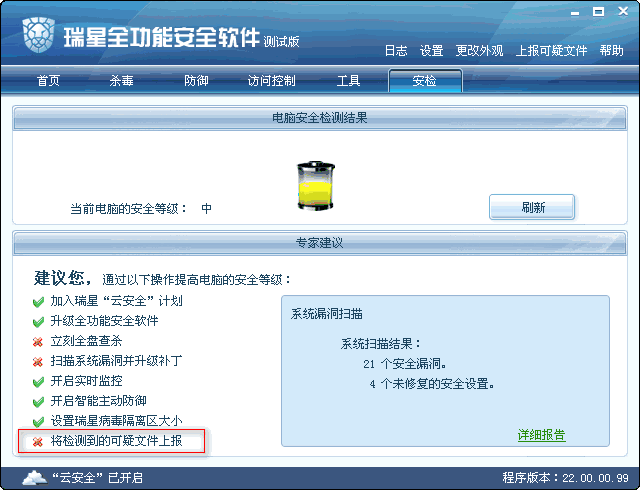The width and height of the screenshot is (640, 490).
Task: Close the Rising security window
Action: [x=623, y=11]
